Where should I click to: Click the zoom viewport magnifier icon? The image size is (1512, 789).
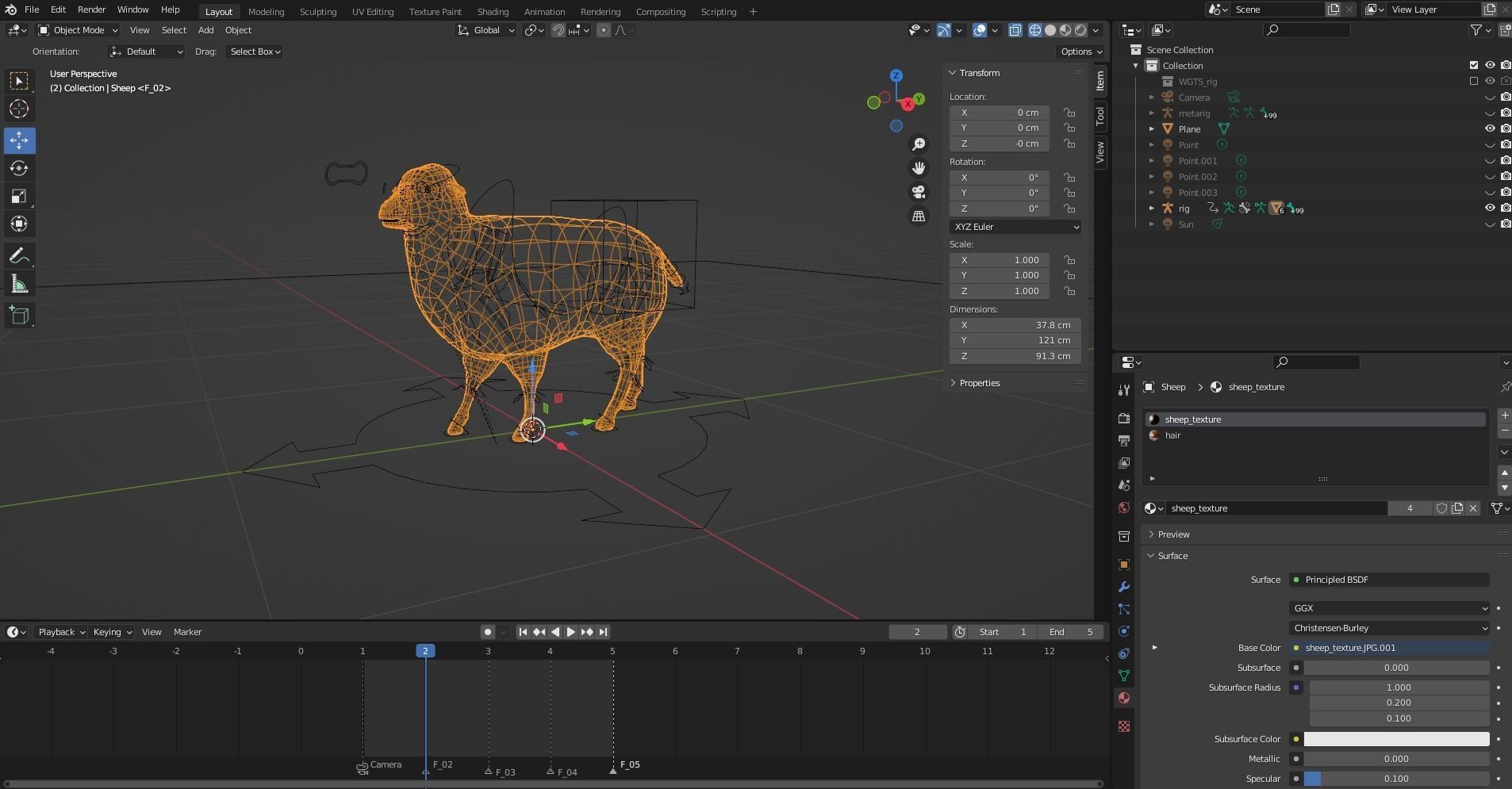click(919, 144)
